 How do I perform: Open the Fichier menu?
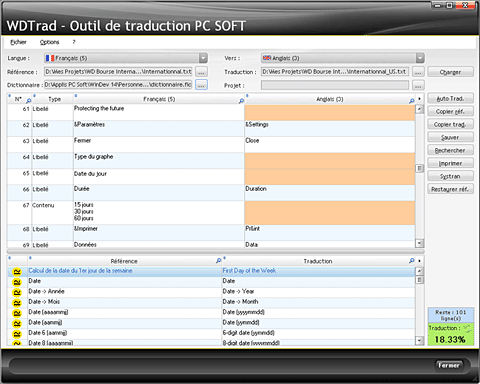(x=18, y=42)
